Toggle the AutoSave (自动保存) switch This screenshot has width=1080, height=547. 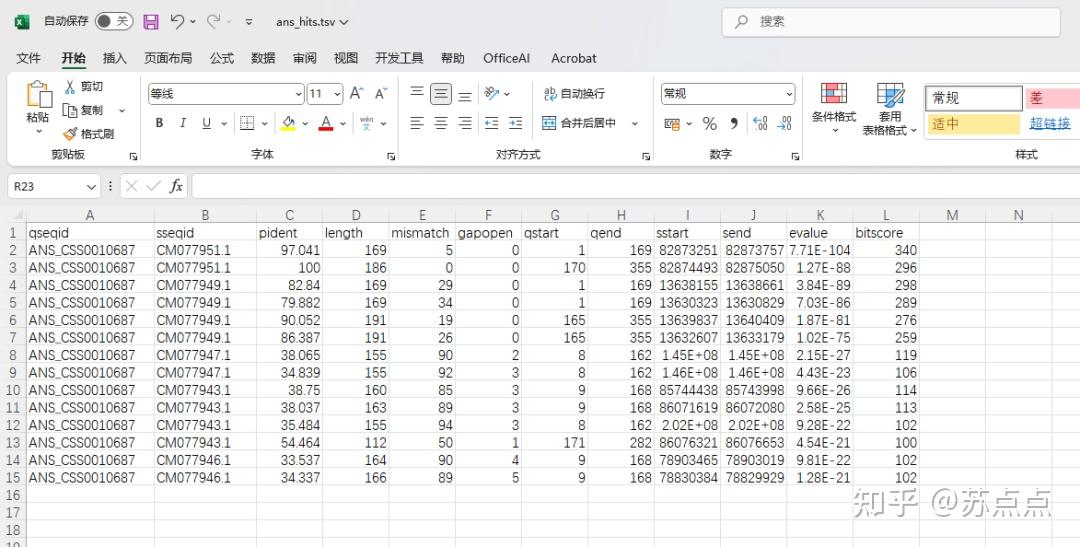click(x=114, y=21)
